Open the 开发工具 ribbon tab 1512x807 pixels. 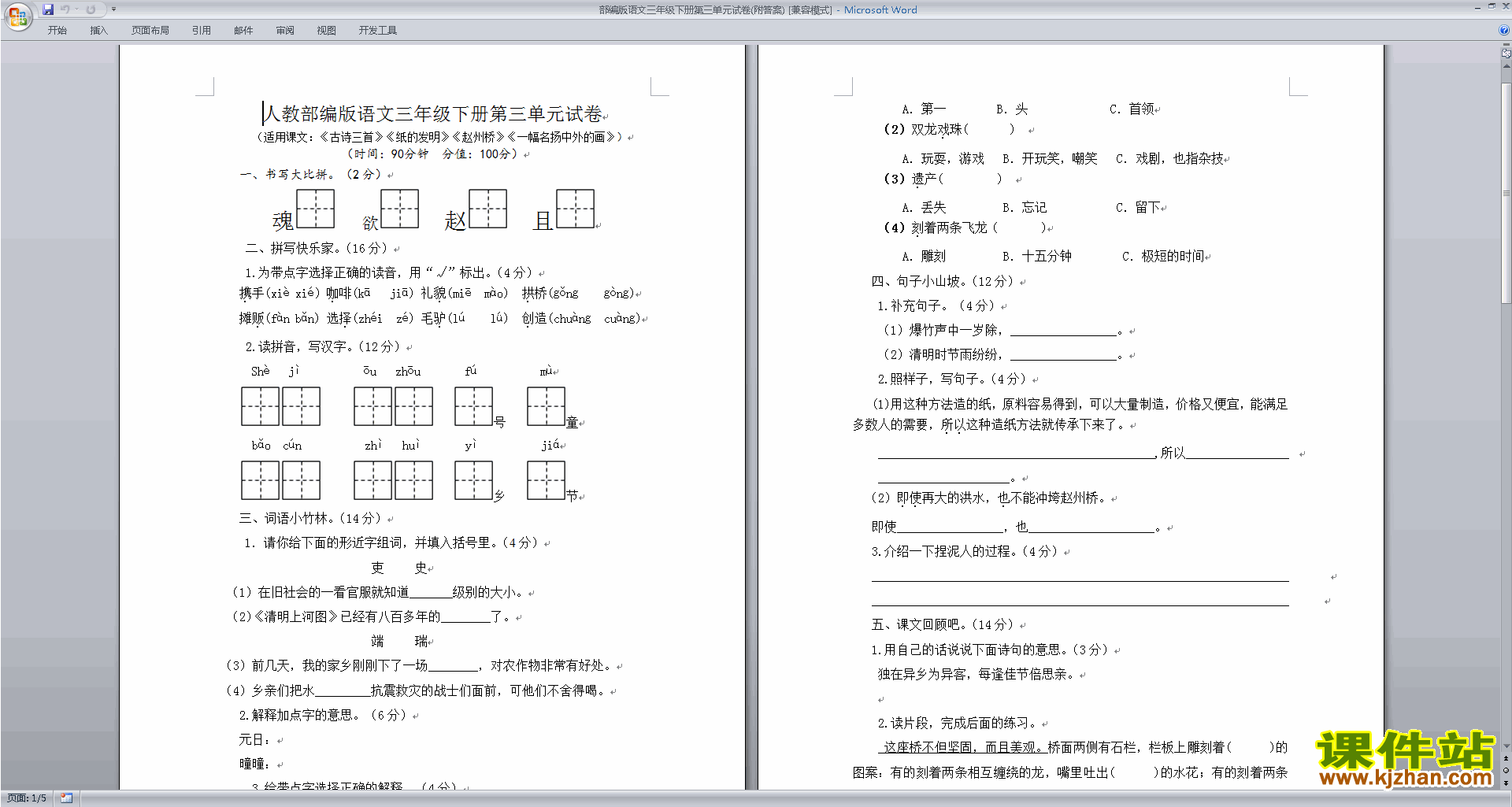(x=378, y=31)
